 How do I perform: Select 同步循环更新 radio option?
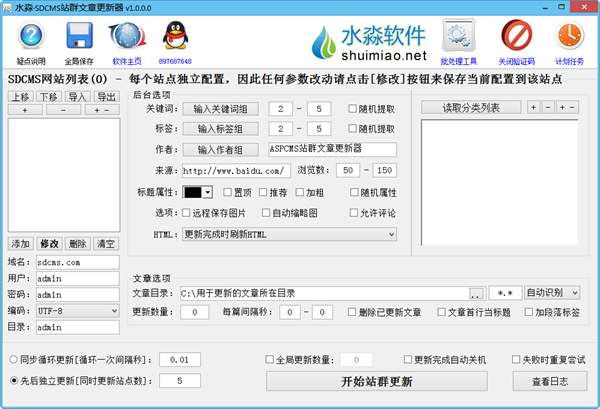(14, 360)
